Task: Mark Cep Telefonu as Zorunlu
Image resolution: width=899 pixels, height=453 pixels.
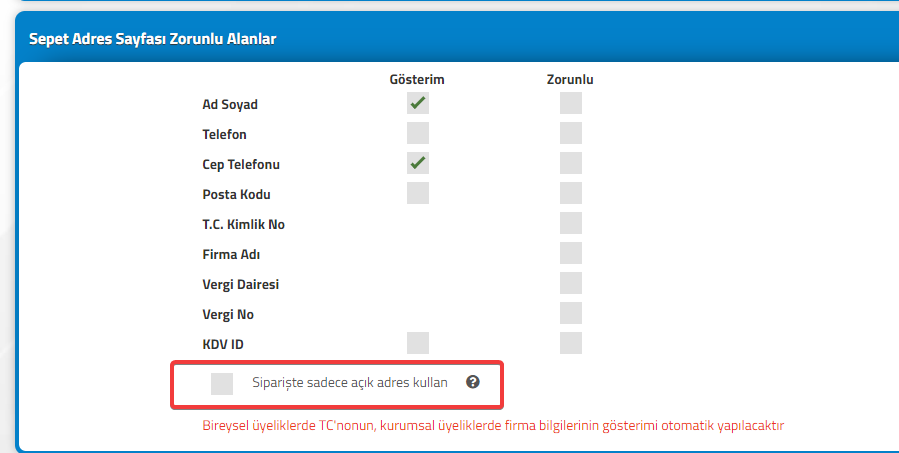Action: click(x=571, y=163)
